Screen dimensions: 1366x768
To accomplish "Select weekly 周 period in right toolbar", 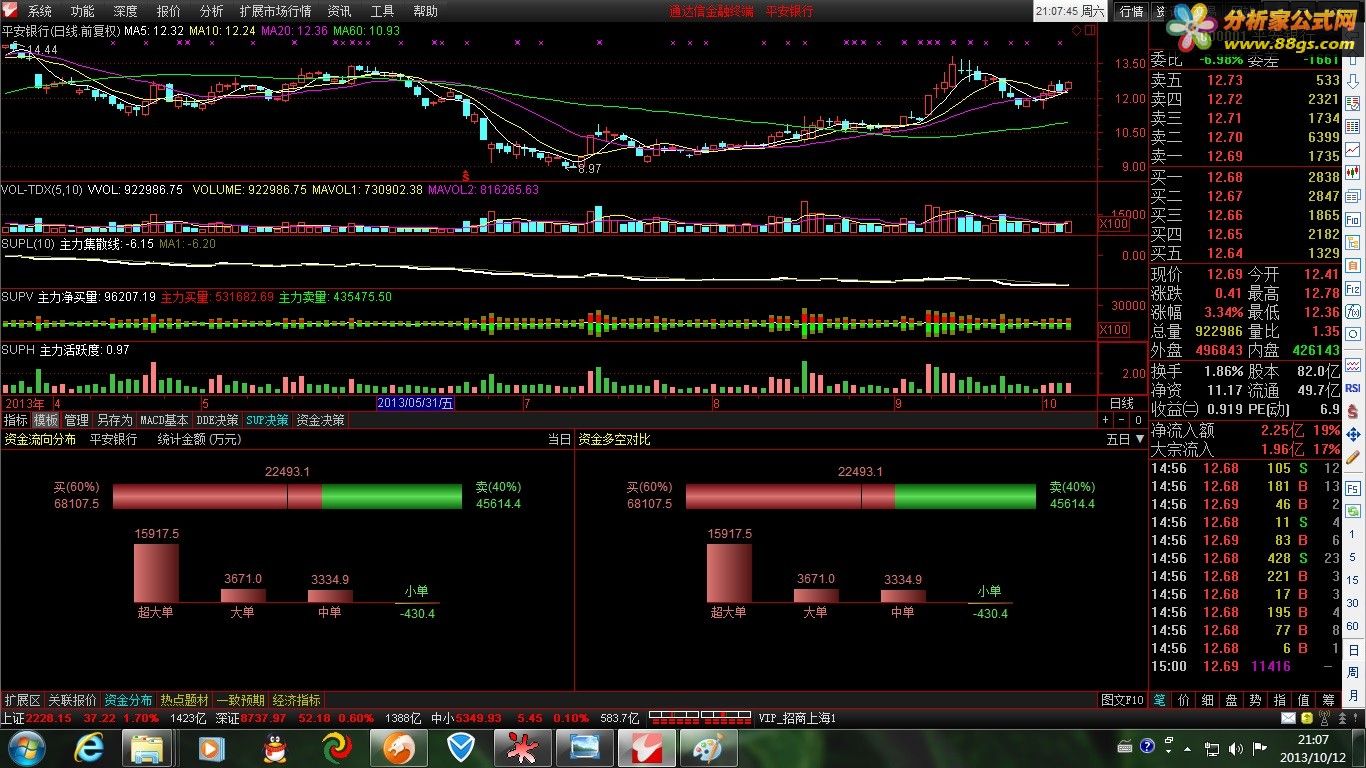I will point(1352,673).
